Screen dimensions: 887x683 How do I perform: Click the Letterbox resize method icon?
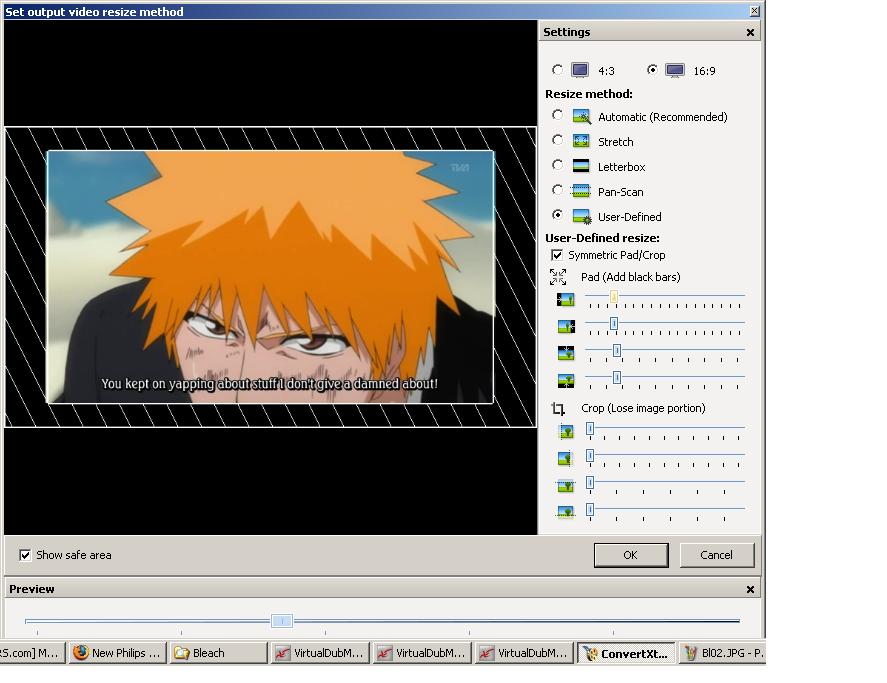[581, 166]
